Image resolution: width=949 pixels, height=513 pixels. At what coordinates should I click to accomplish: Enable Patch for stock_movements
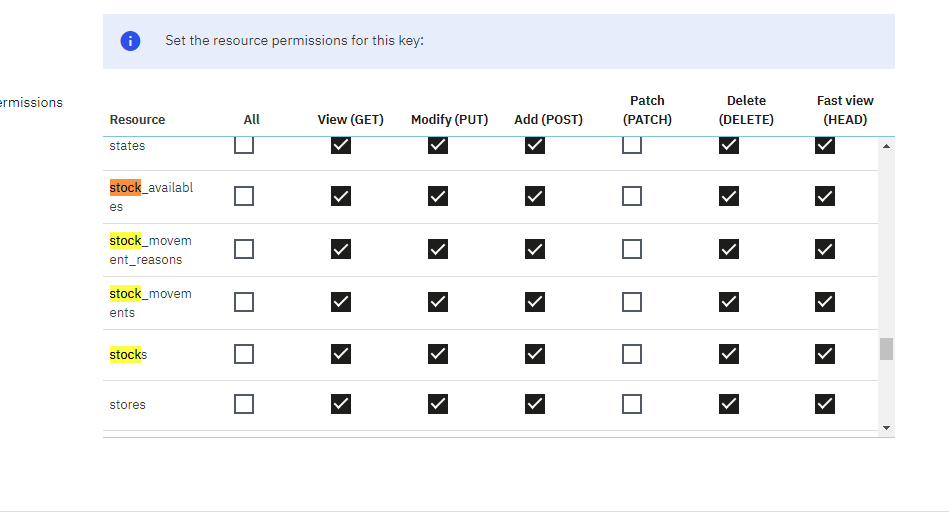(x=632, y=302)
